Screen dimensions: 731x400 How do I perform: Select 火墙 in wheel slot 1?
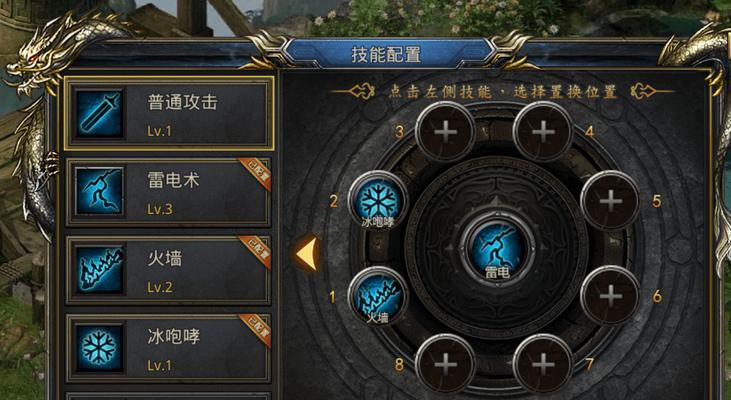click(x=378, y=297)
